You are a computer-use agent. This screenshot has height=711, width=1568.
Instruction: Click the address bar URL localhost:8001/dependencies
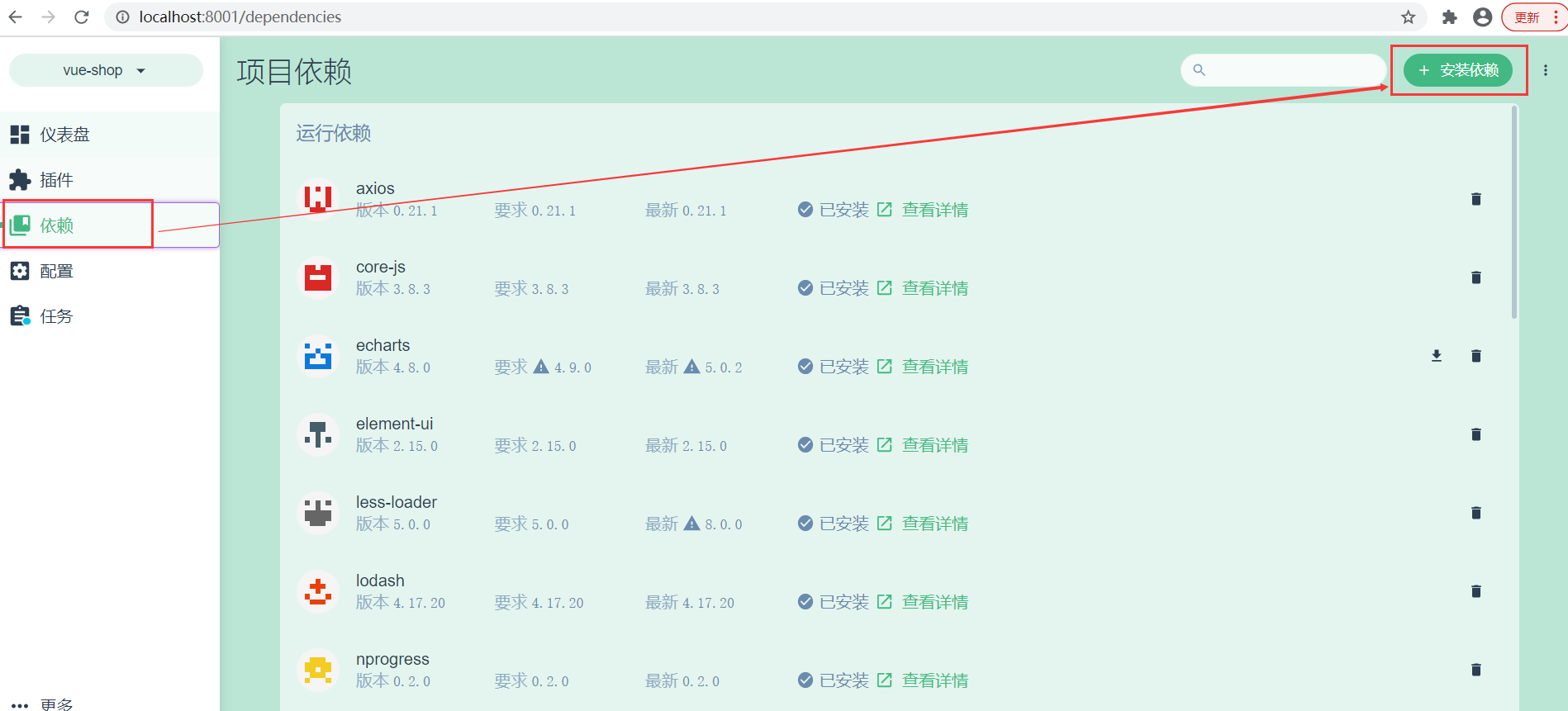240,17
